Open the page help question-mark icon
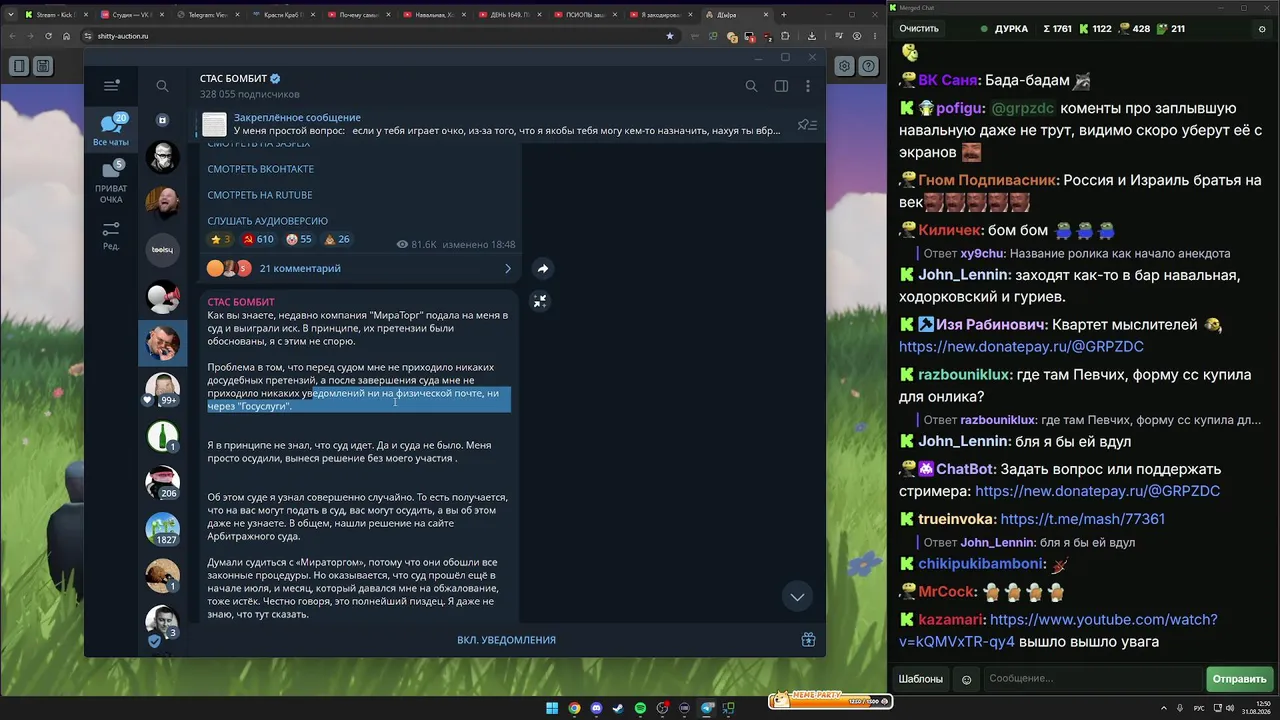 coord(869,66)
